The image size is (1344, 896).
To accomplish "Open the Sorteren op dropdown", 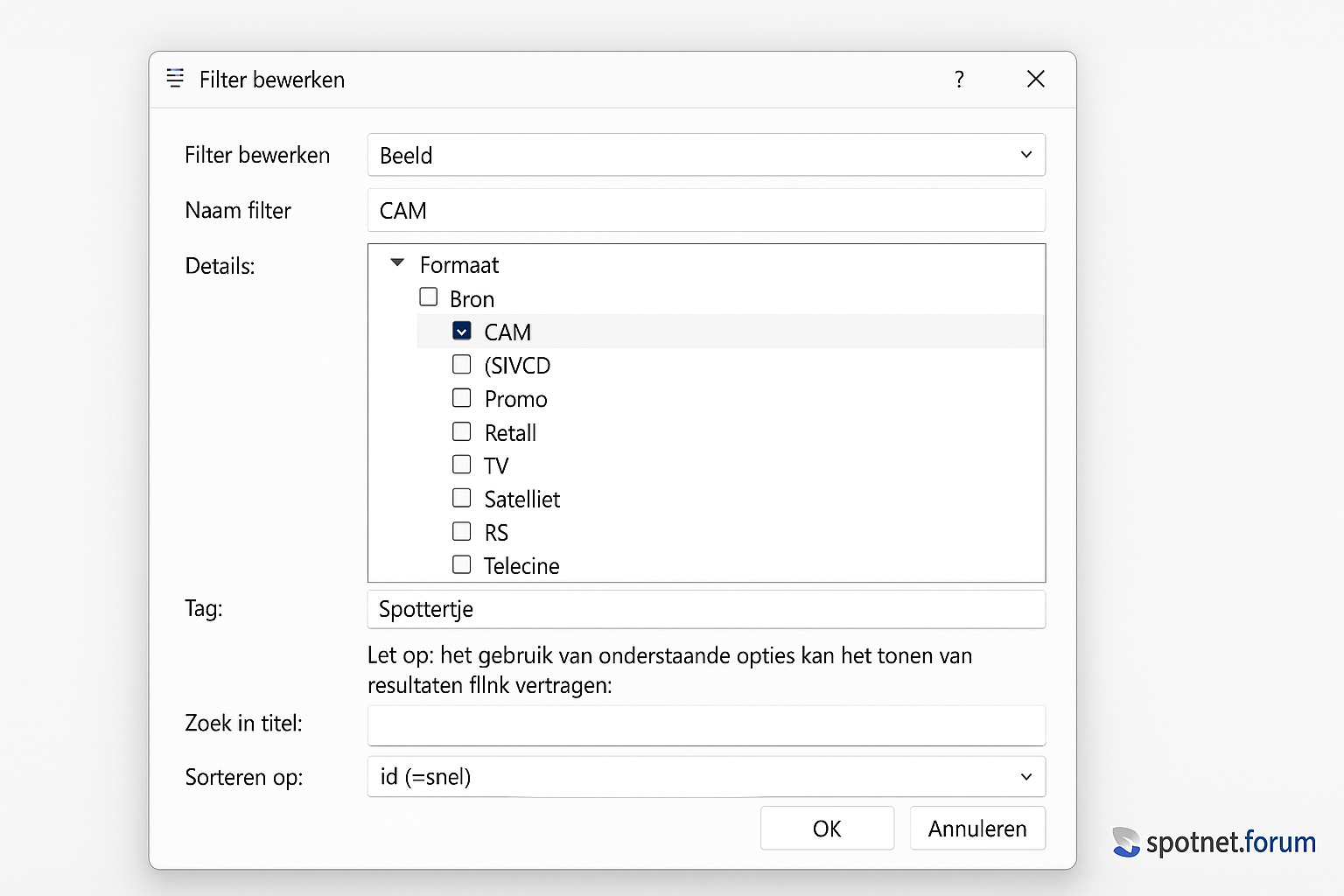I will (x=706, y=777).
